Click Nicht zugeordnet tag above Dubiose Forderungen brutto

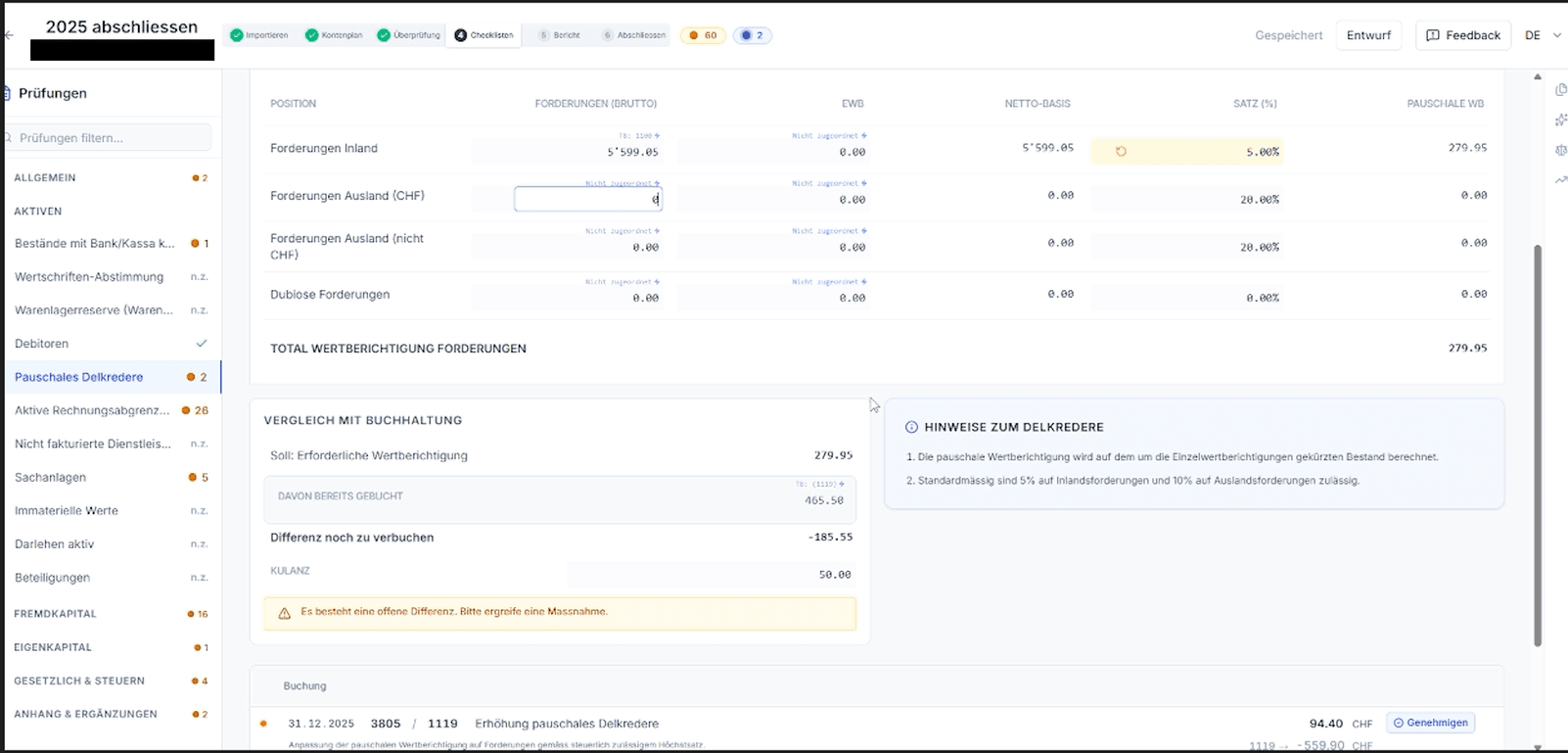point(623,282)
